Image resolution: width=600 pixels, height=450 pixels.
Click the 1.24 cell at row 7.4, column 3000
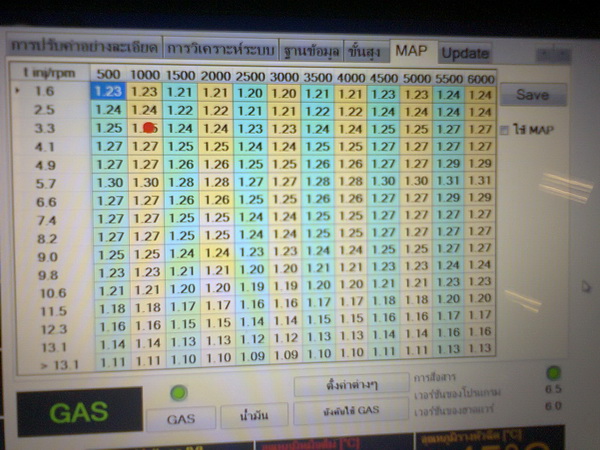pyautogui.click(x=285, y=217)
